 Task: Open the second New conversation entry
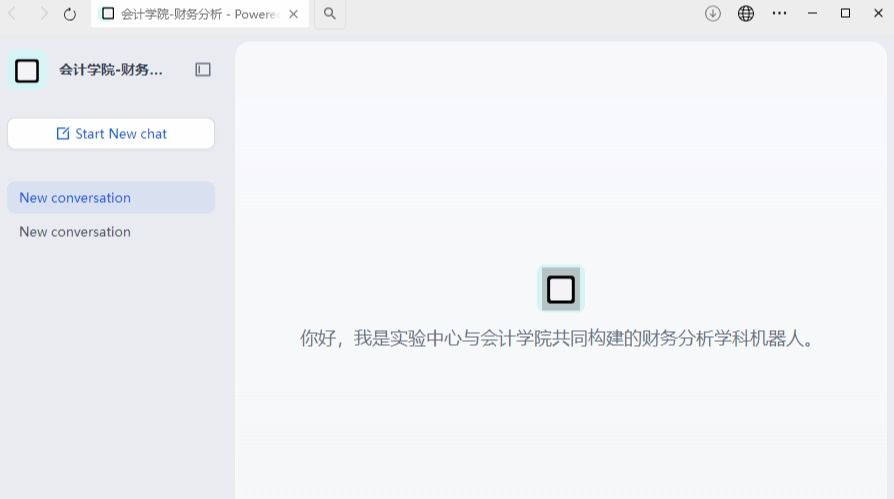click(75, 232)
